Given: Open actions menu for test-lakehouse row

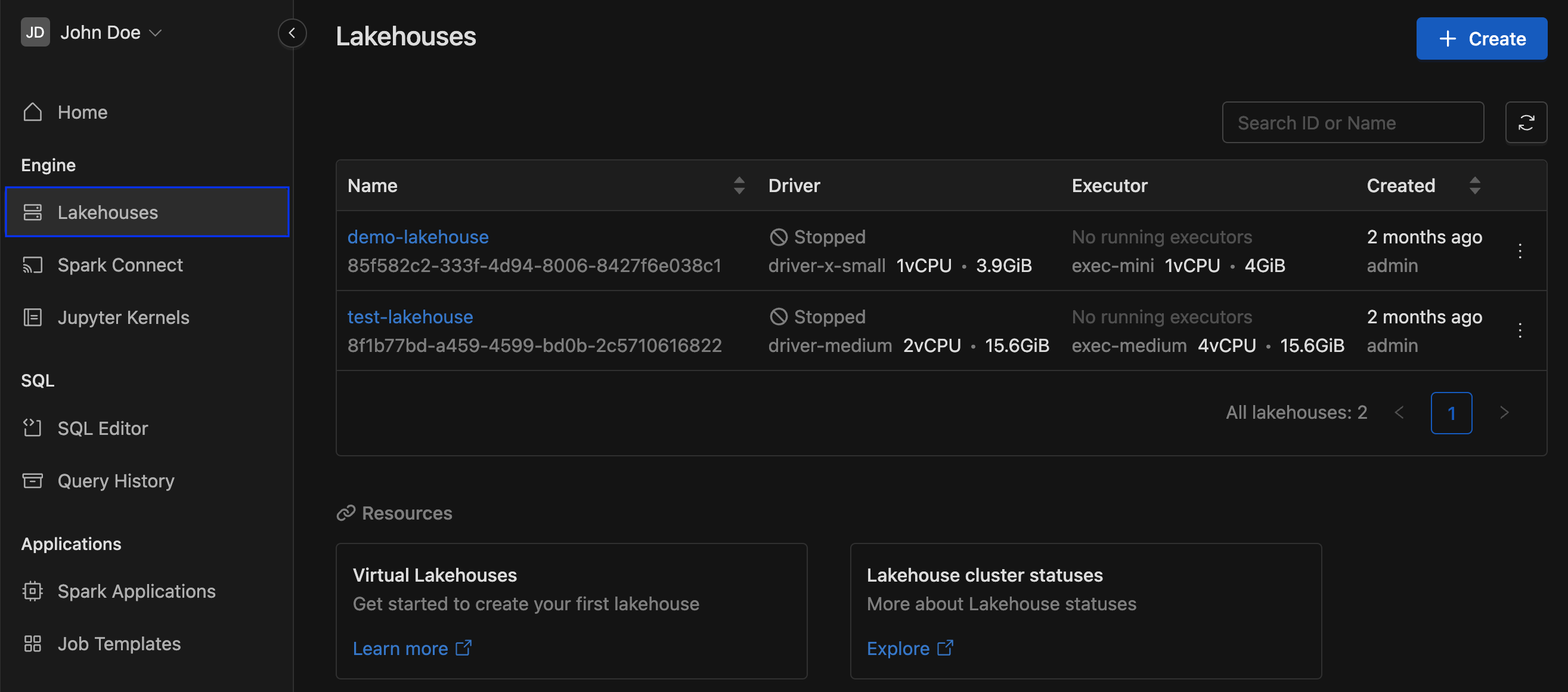Looking at the screenshot, I should pos(1520,330).
